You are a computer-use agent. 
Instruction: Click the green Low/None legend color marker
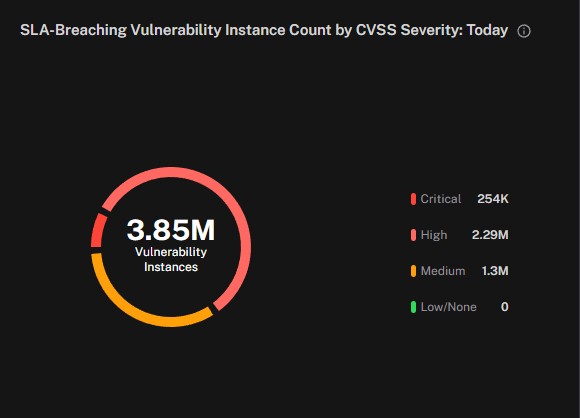(413, 307)
